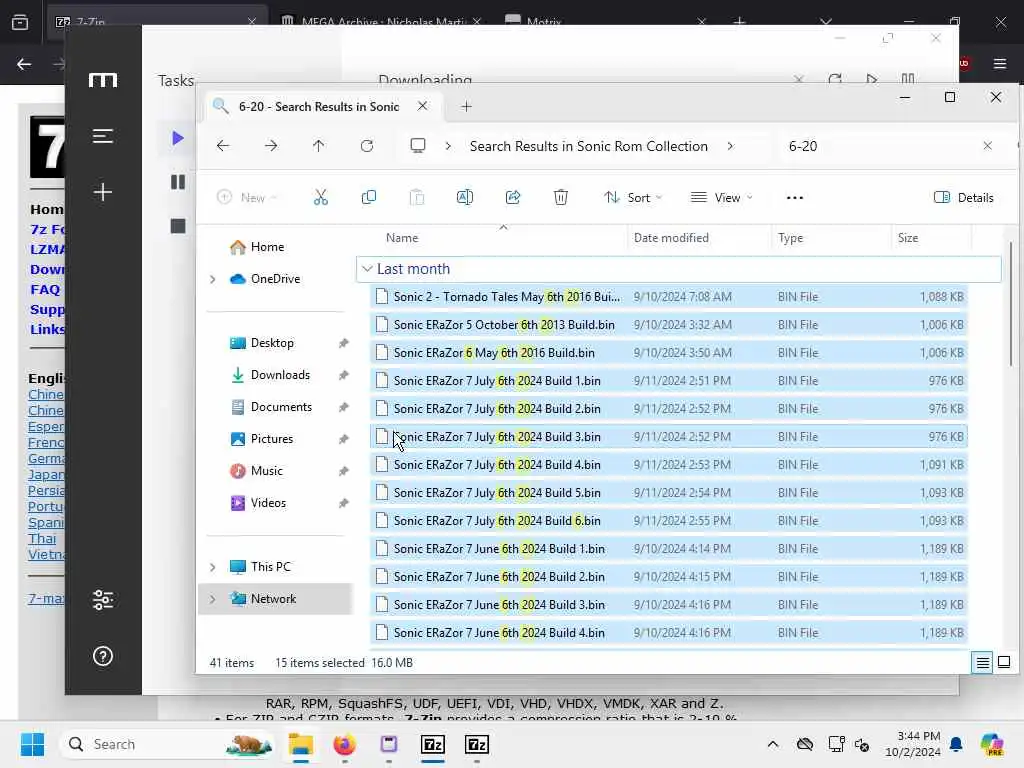The width and height of the screenshot is (1024, 768).
Task: Click the Motrix logo icon
Action: [x=103, y=80]
